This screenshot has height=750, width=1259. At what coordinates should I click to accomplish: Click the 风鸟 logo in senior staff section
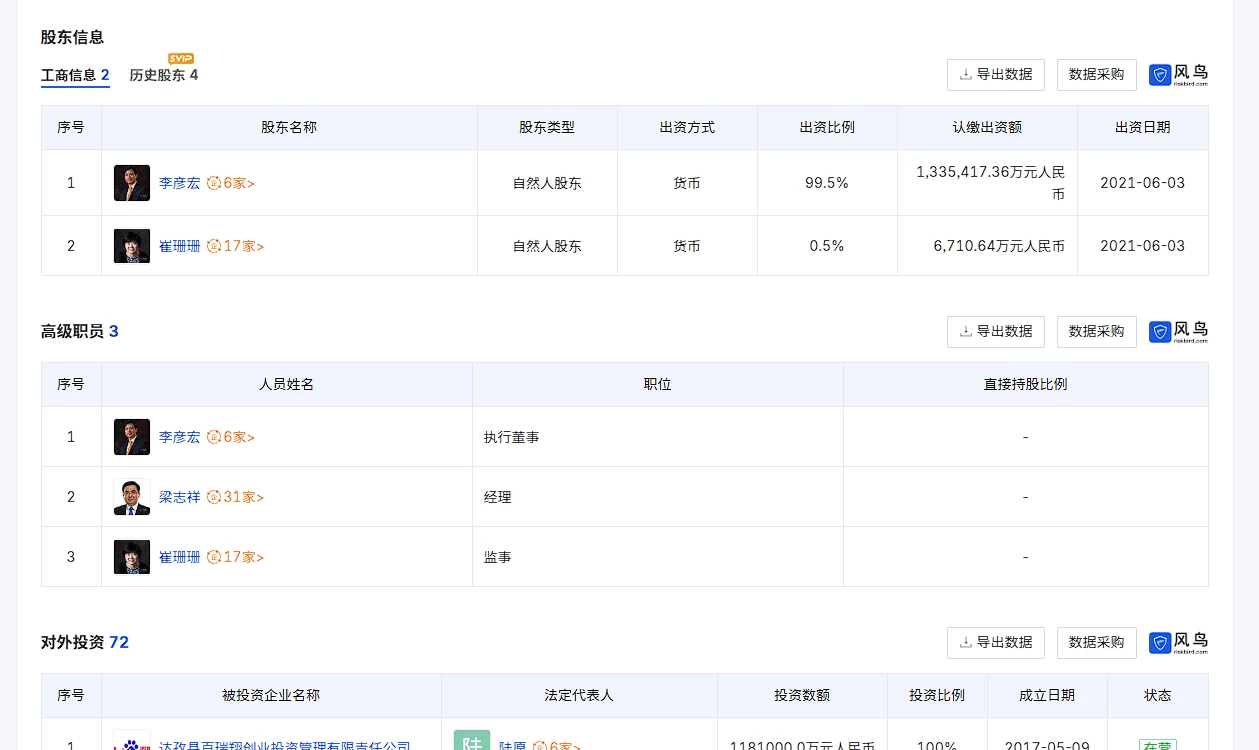point(1178,332)
